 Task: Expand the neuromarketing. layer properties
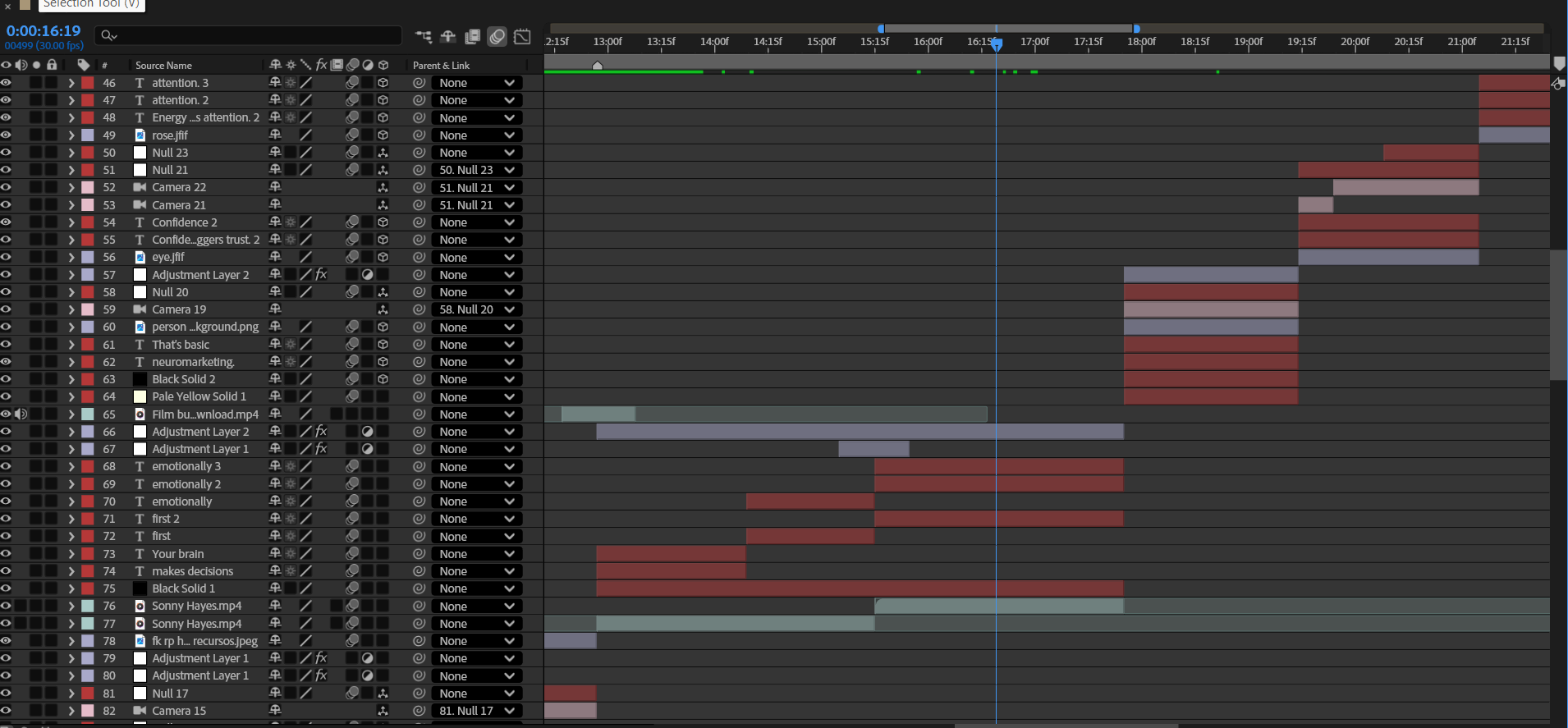click(x=71, y=362)
